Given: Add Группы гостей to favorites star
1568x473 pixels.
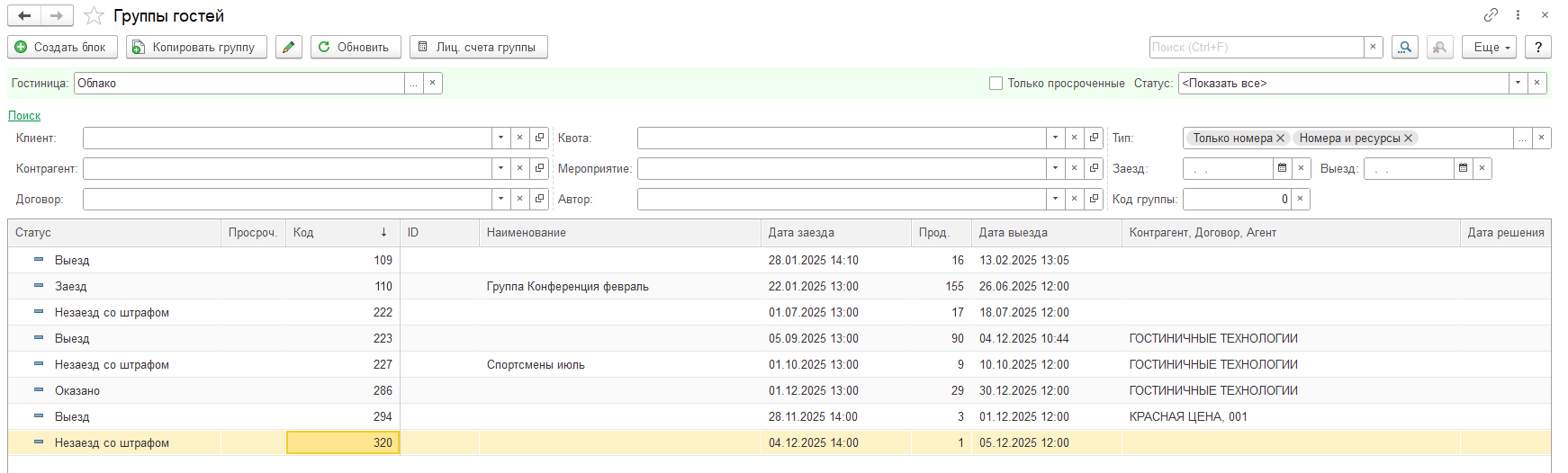Looking at the screenshot, I should 94,15.
